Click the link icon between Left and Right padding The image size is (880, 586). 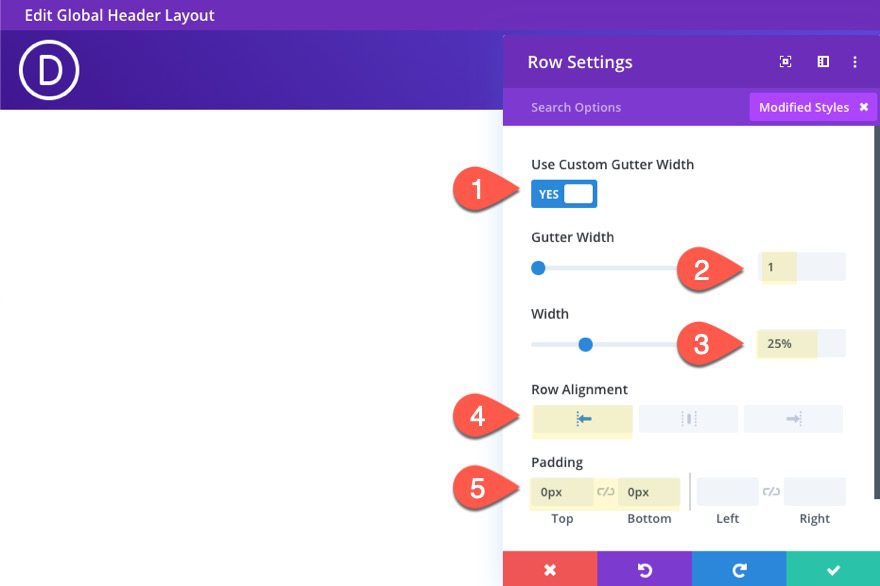771,492
